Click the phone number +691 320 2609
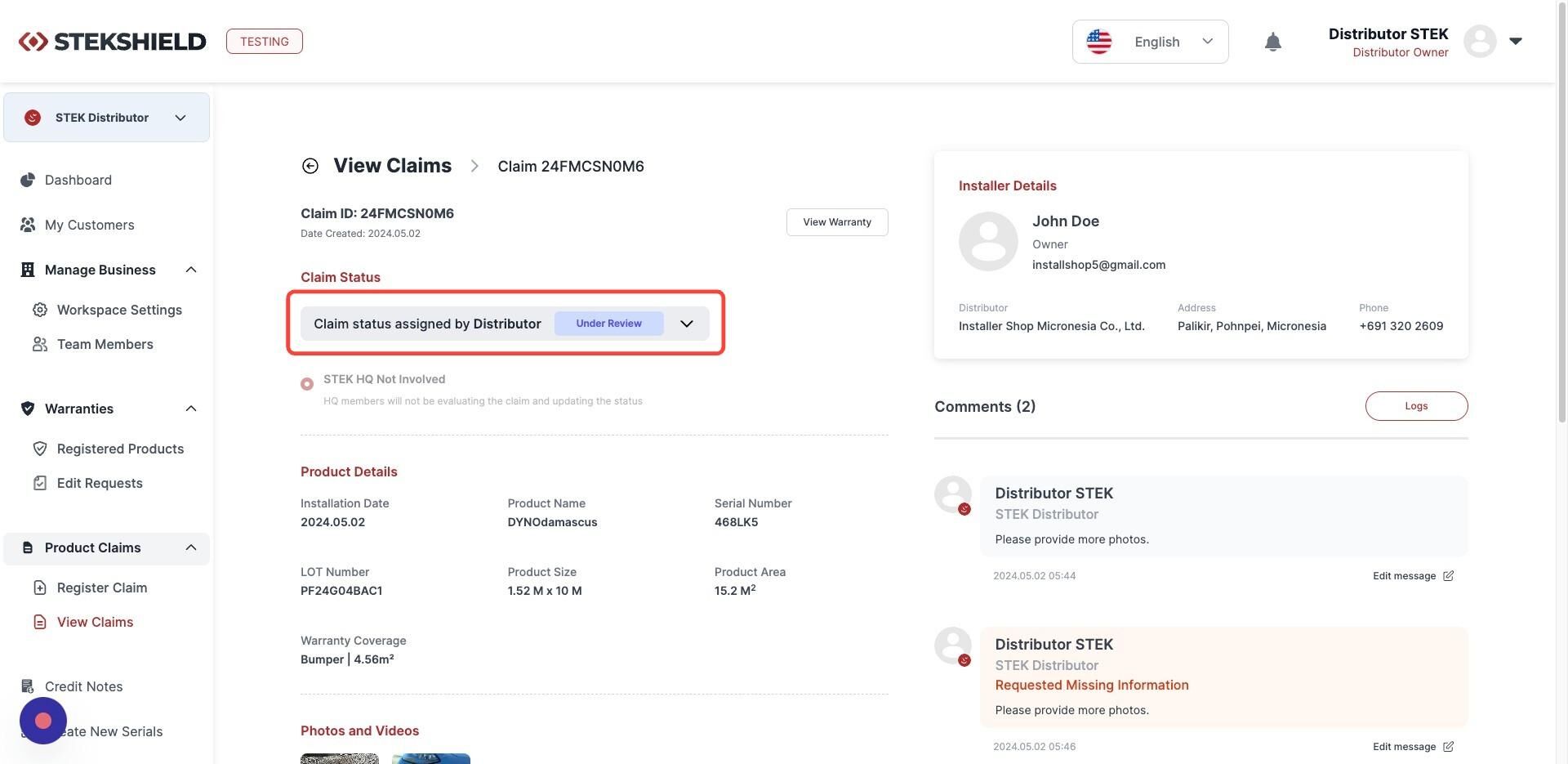The image size is (1568, 764). coord(1401,326)
